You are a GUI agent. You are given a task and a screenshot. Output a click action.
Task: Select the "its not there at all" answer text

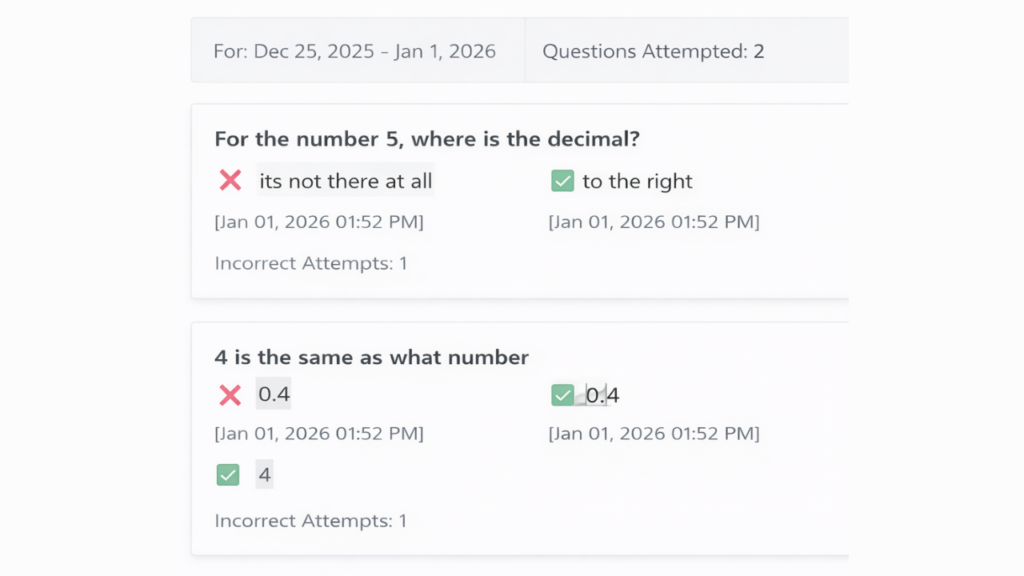346,181
